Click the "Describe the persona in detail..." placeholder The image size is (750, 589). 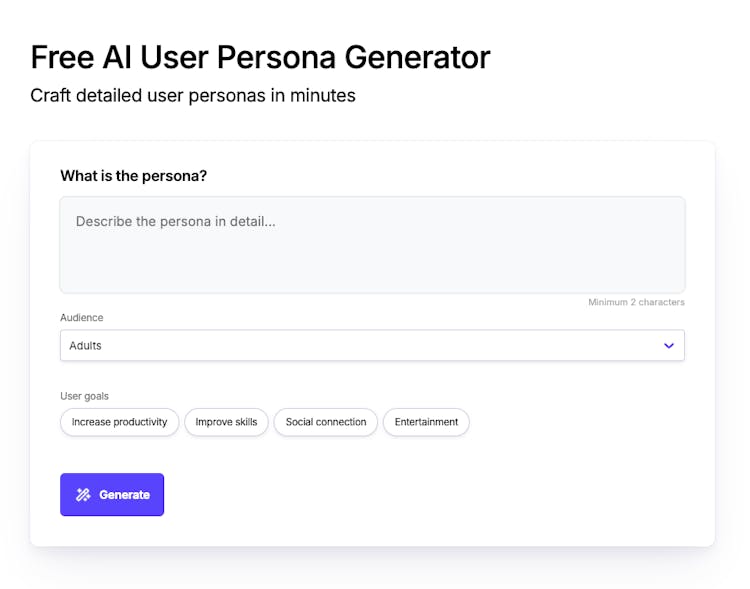[x=175, y=221]
